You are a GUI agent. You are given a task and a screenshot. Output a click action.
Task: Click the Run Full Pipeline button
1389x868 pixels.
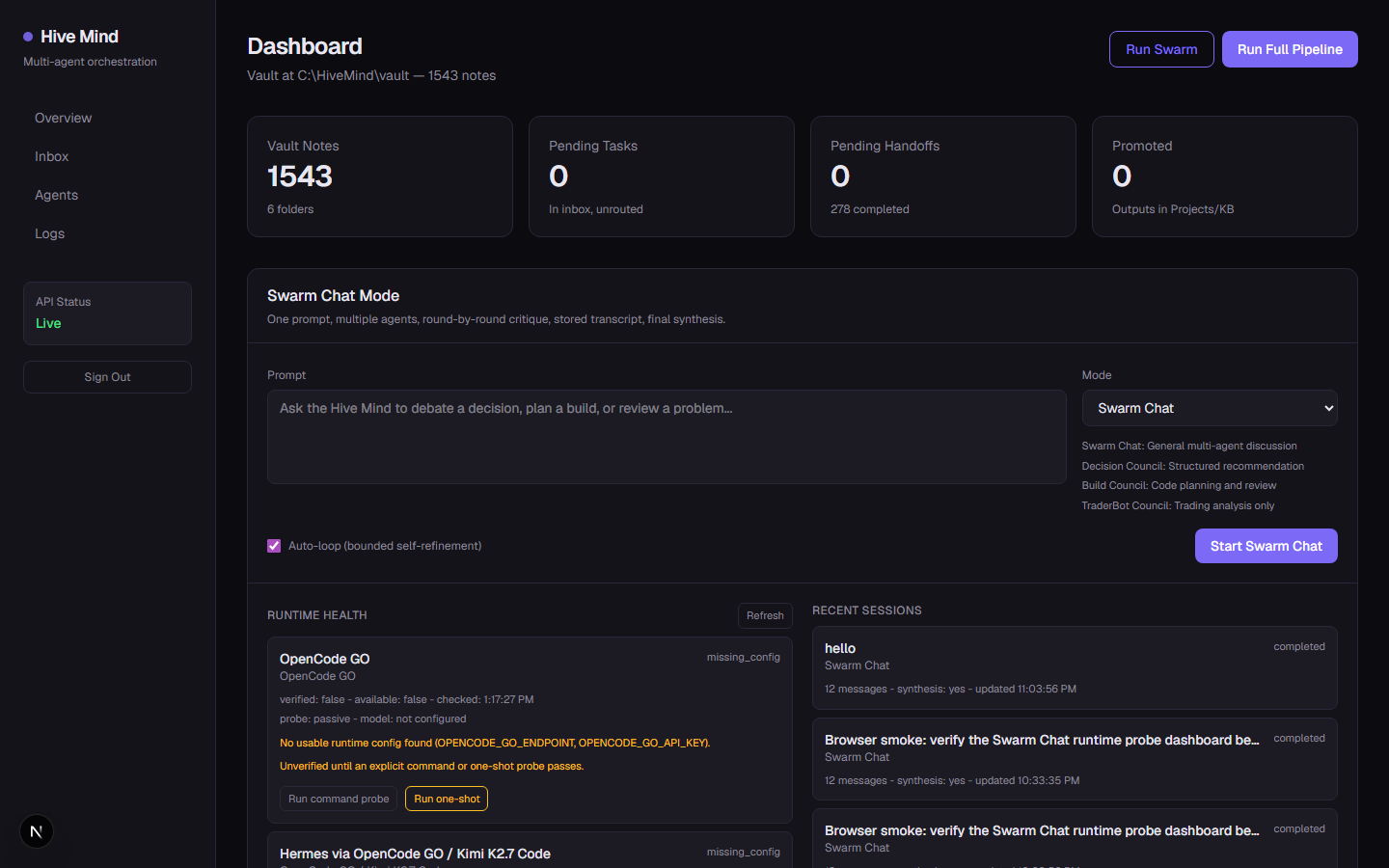click(x=1290, y=49)
